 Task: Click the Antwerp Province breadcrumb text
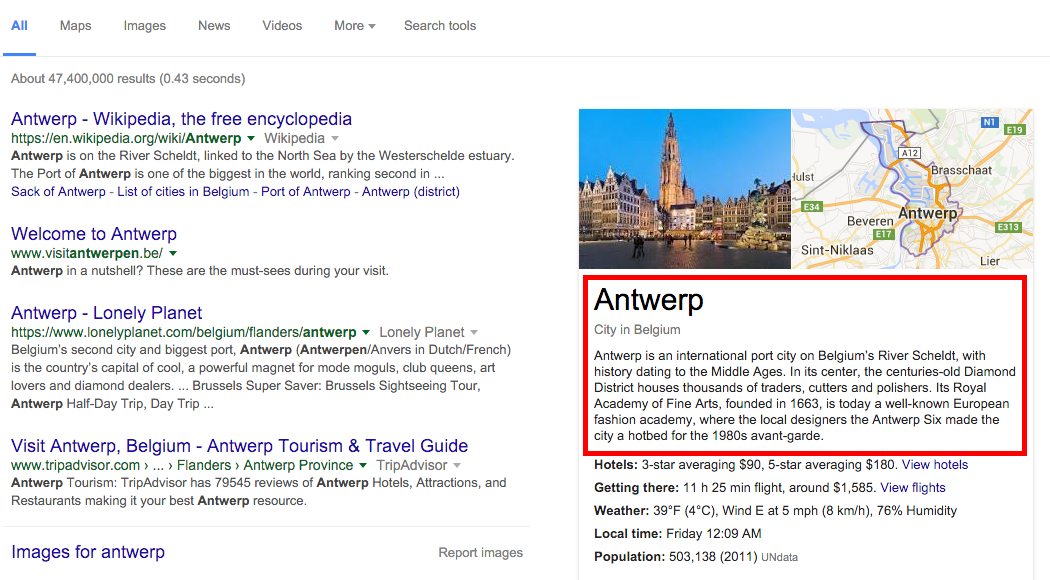[298, 465]
